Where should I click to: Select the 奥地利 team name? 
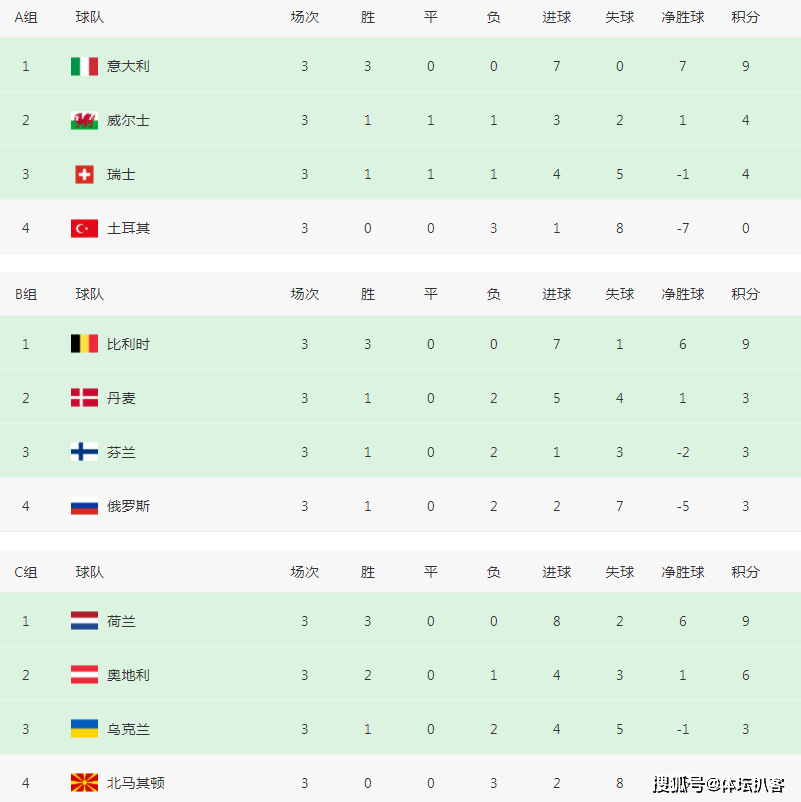(128, 675)
